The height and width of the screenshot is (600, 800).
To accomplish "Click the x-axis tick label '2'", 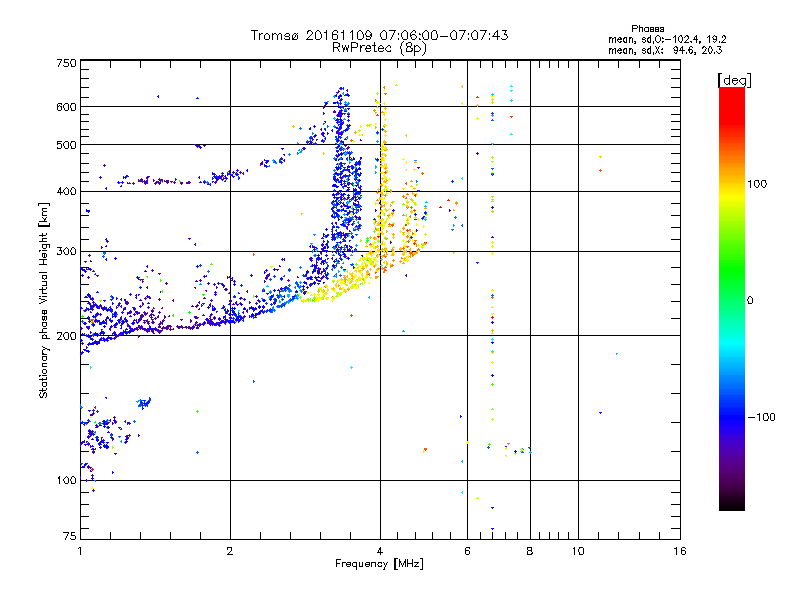I will [x=230, y=551].
